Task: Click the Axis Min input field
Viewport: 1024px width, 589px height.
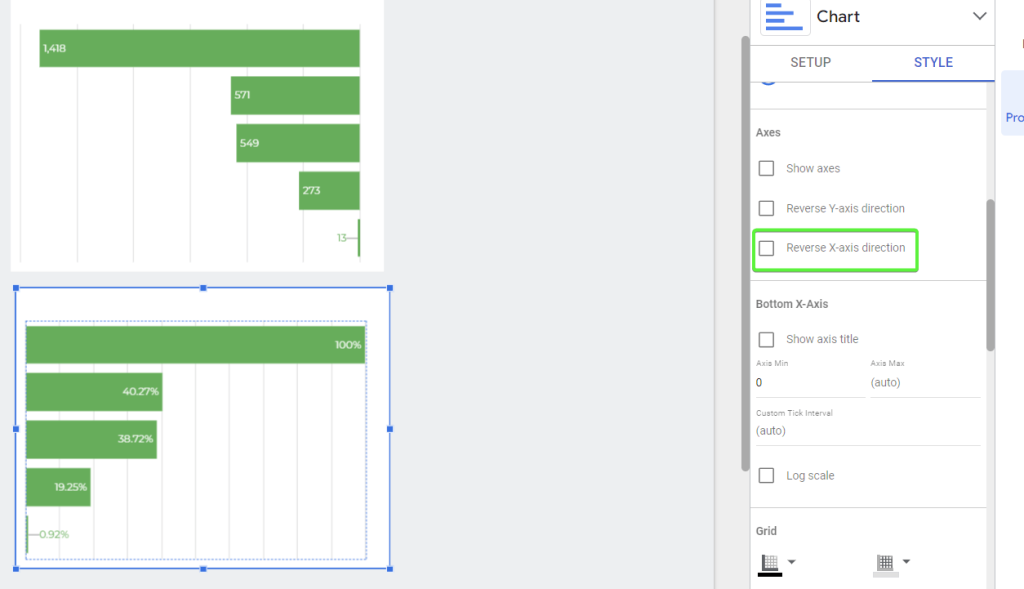Action: pos(810,383)
